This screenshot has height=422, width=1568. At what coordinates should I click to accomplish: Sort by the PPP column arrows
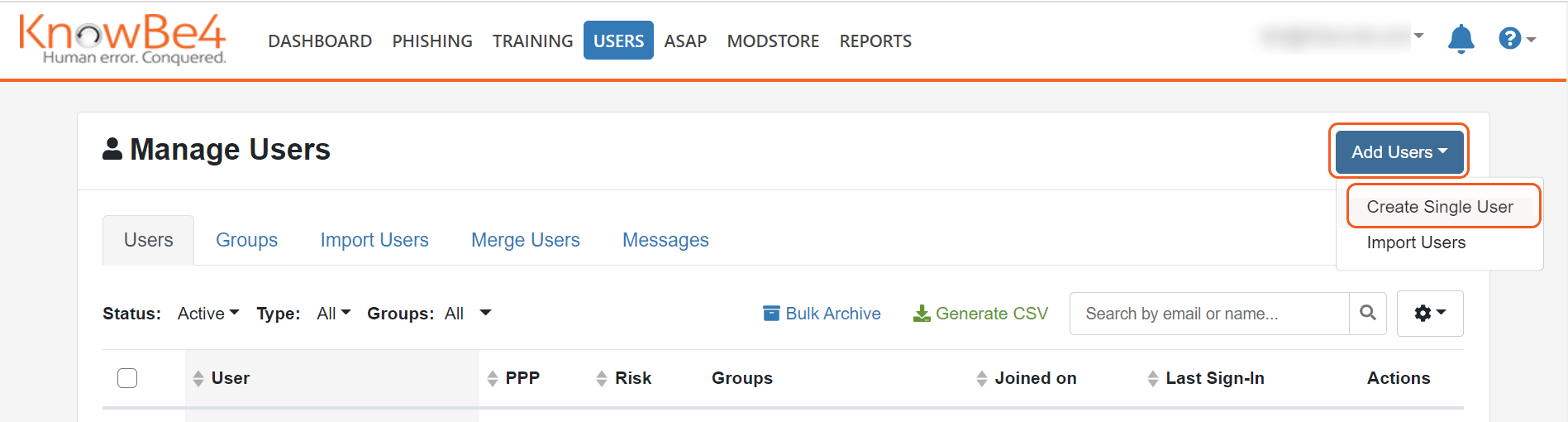(x=493, y=379)
